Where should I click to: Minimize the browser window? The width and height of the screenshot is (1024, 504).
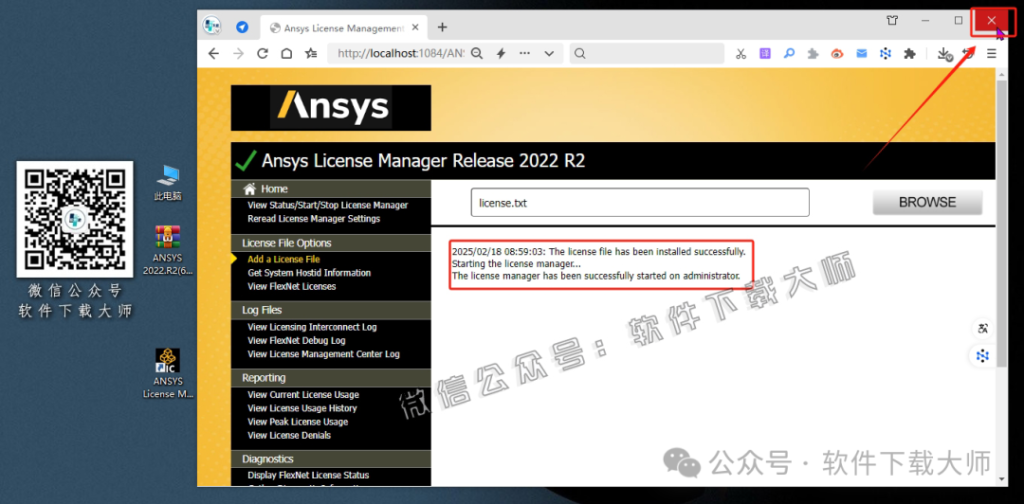point(925,21)
